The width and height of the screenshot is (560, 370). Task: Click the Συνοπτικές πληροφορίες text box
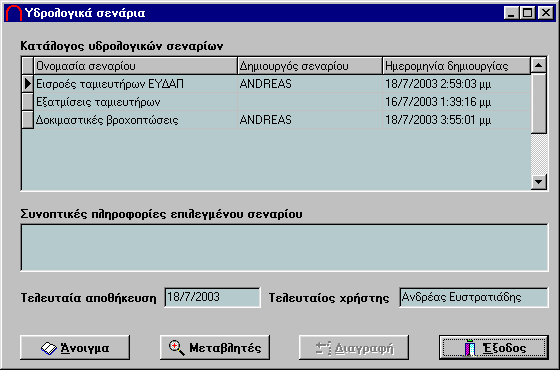point(284,248)
